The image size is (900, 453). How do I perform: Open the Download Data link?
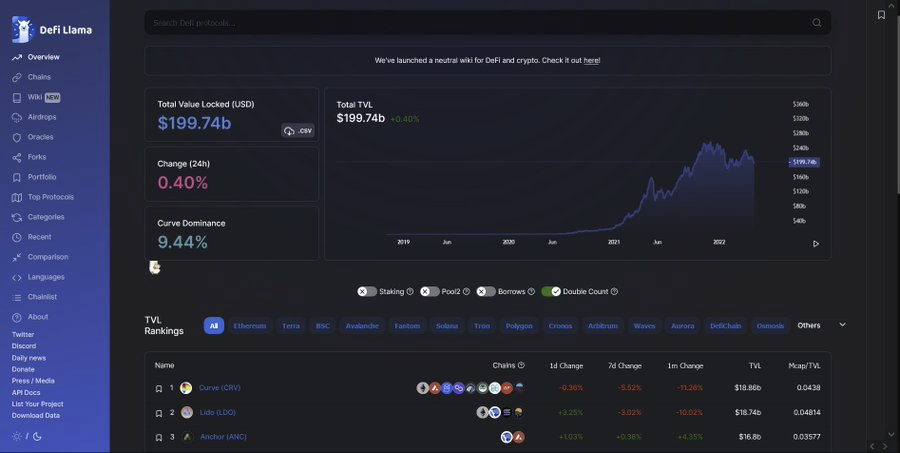36,416
